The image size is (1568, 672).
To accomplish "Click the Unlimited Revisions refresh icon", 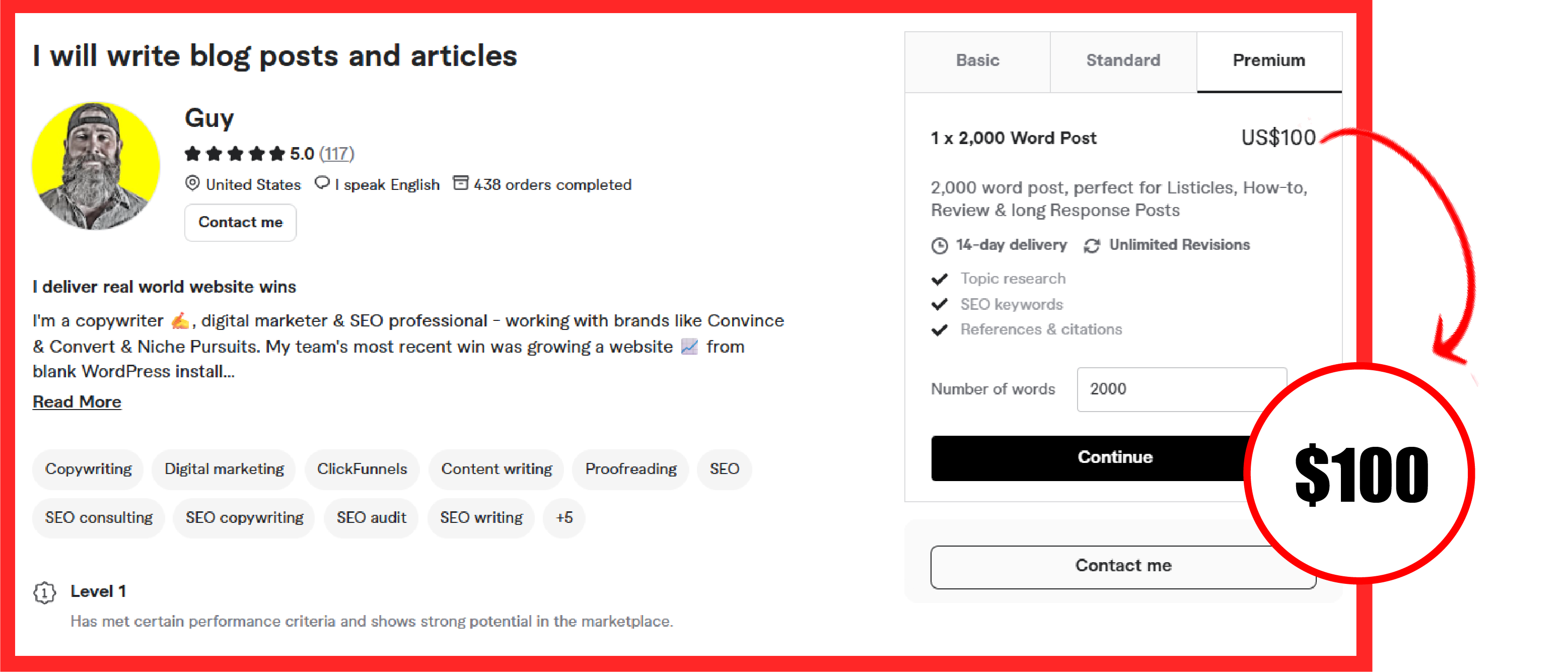I will [1092, 245].
